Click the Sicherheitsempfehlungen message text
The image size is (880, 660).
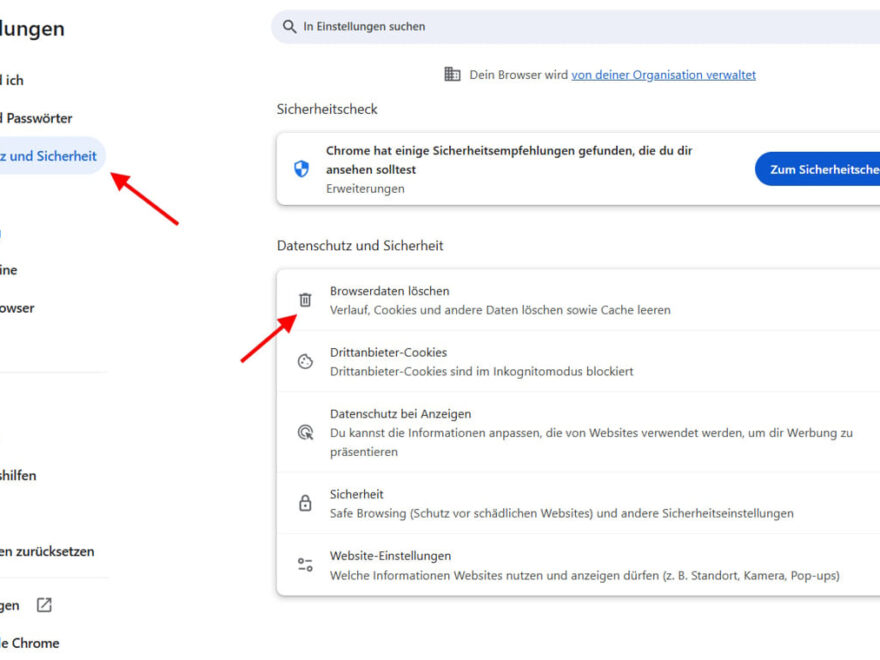click(509, 160)
